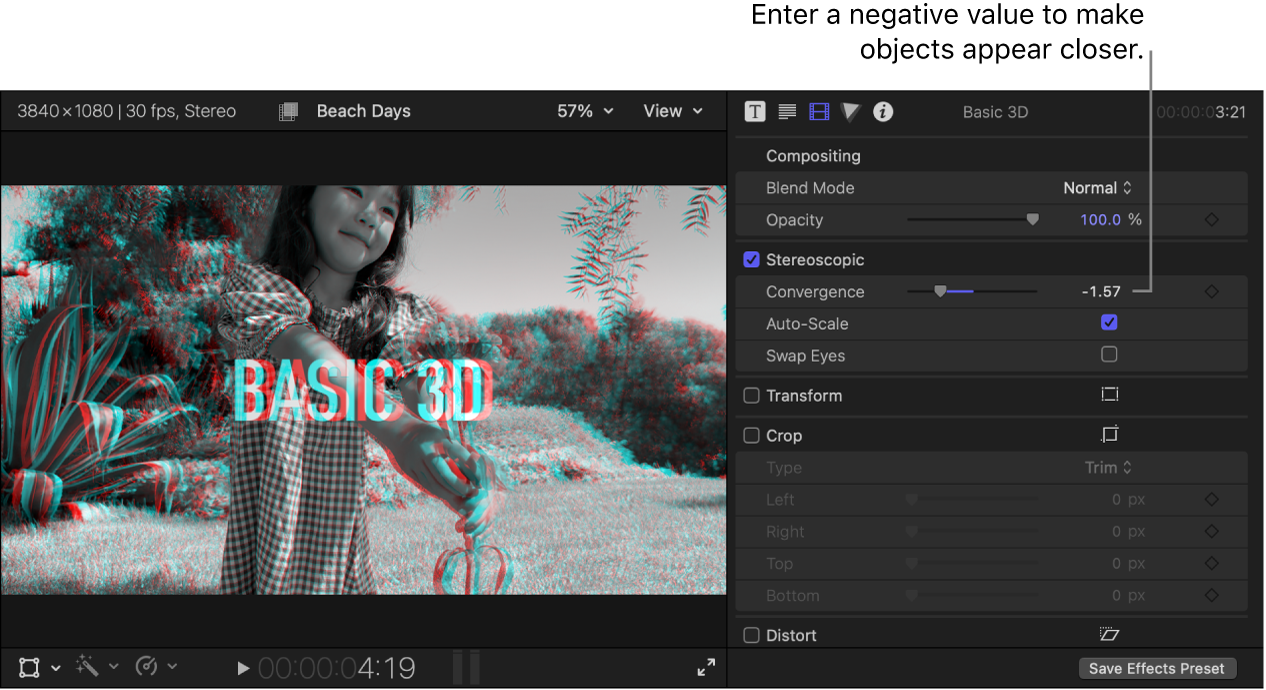Click the Crop tool icon in the inspector

(x=1108, y=435)
